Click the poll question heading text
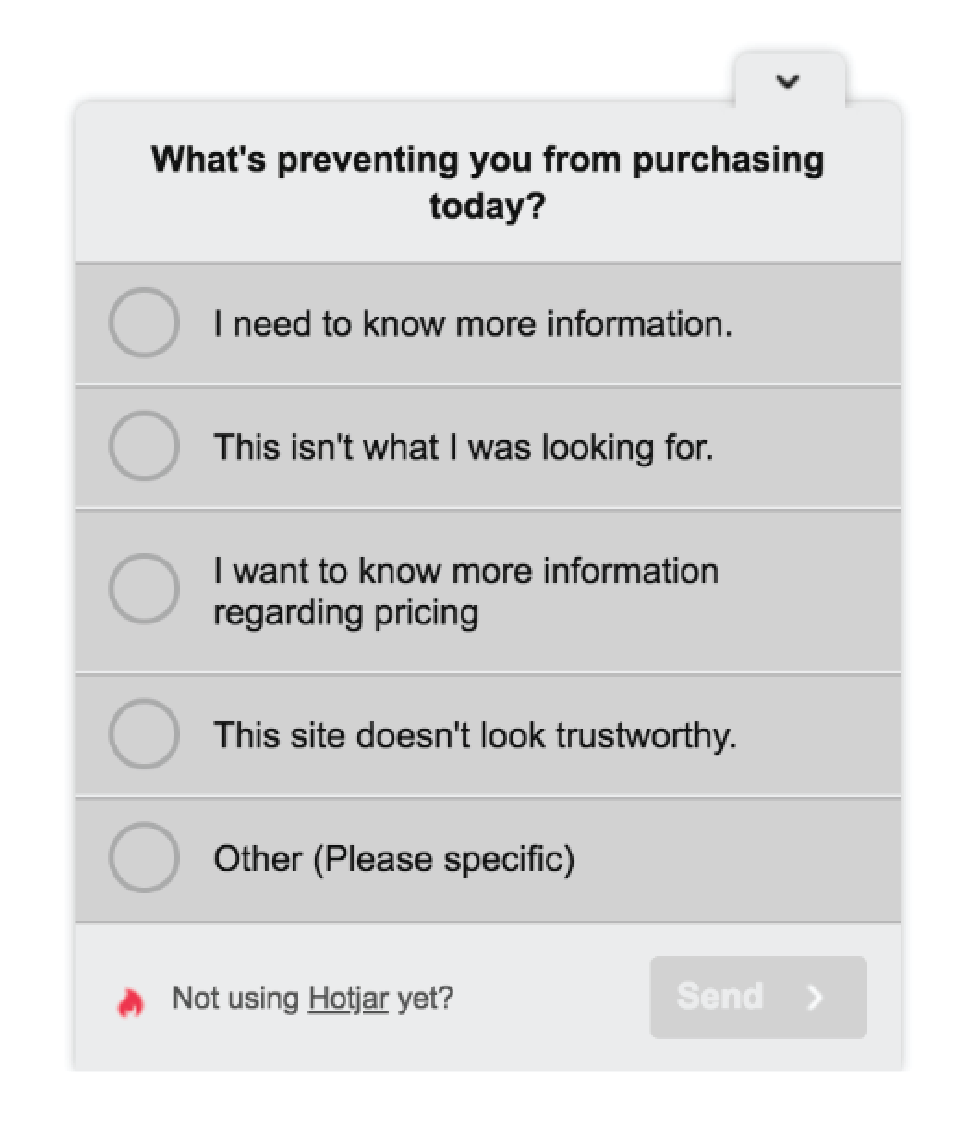The width and height of the screenshot is (971, 1139). click(x=487, y=182)
